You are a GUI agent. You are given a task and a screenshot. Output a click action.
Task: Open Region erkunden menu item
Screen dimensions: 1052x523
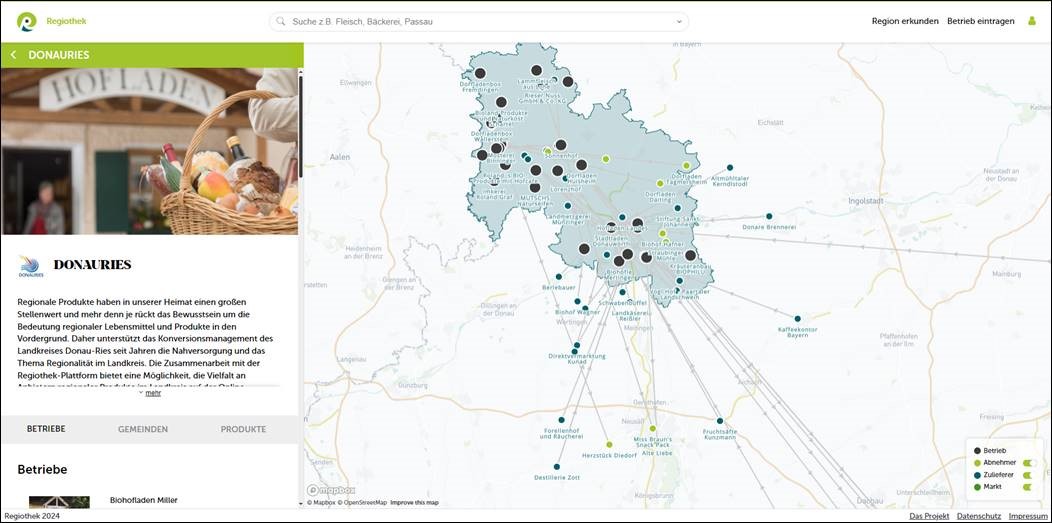click(905, 21)
